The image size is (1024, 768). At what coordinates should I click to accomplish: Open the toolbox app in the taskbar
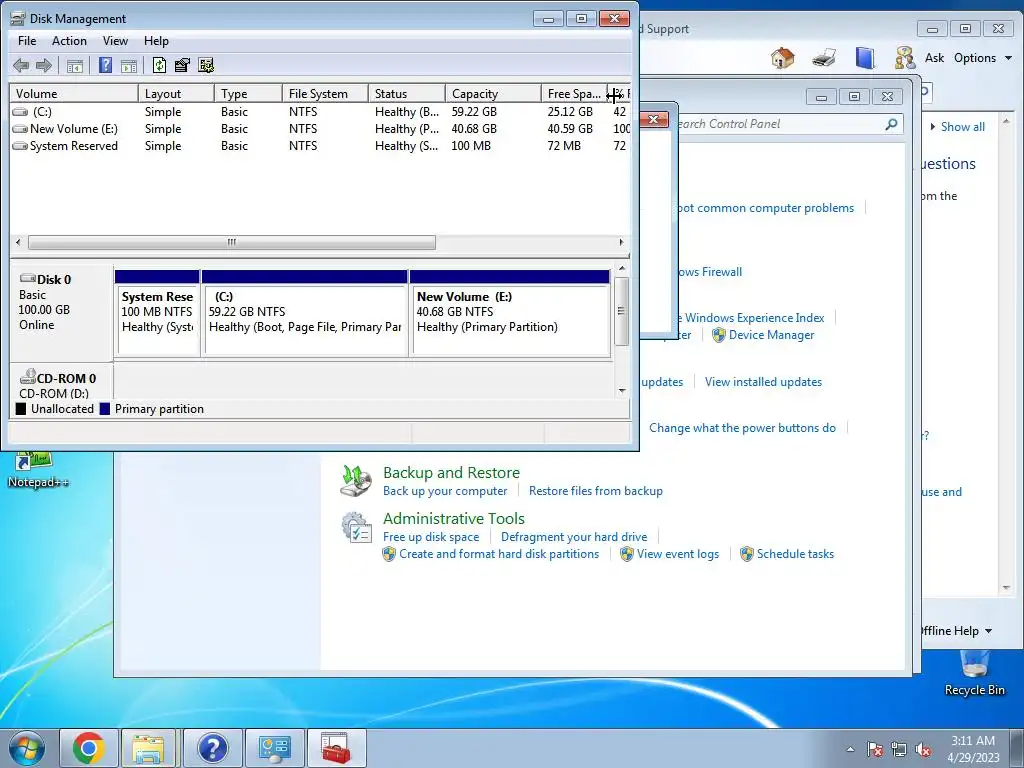336,748
